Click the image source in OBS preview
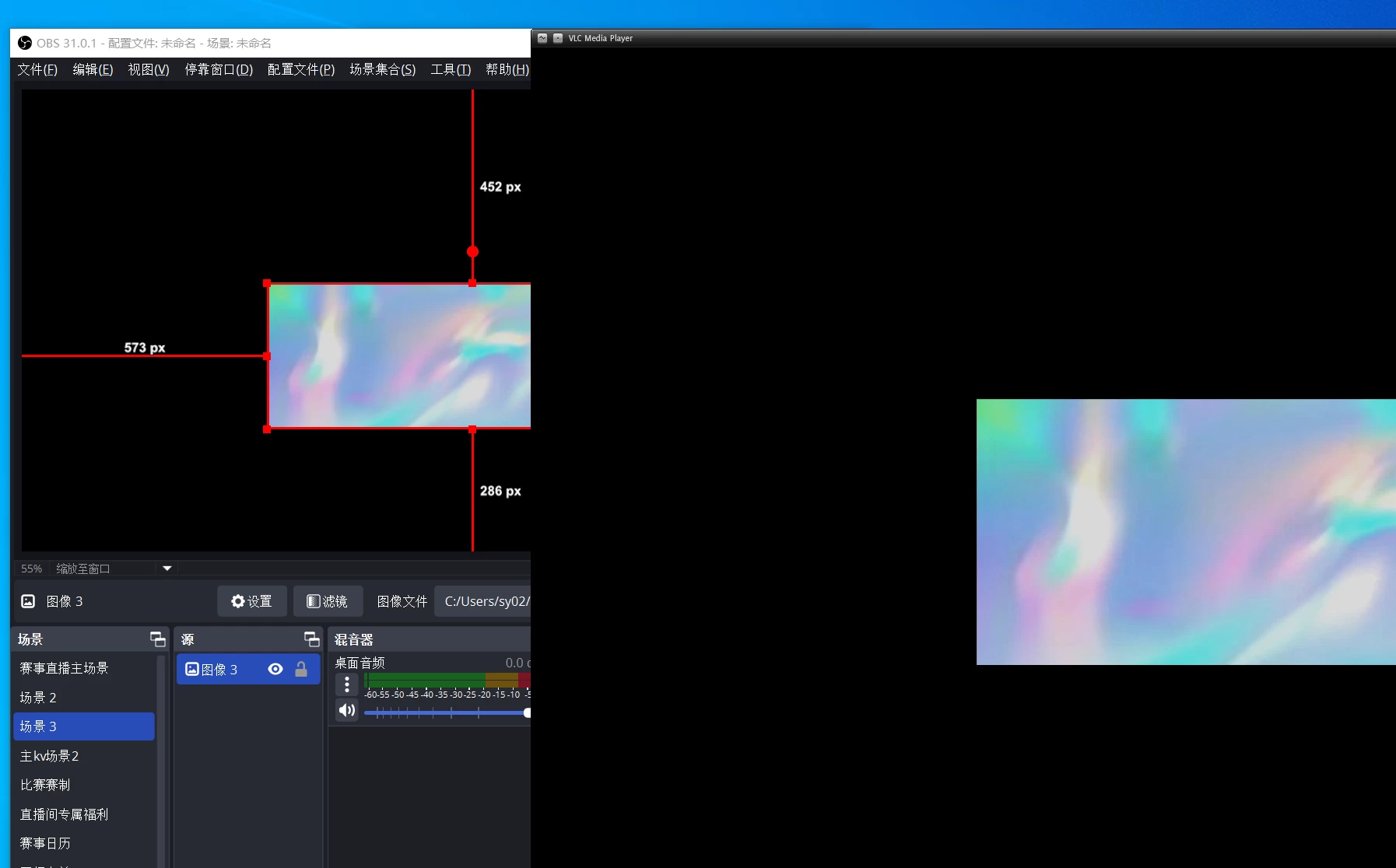 [399, 355]
